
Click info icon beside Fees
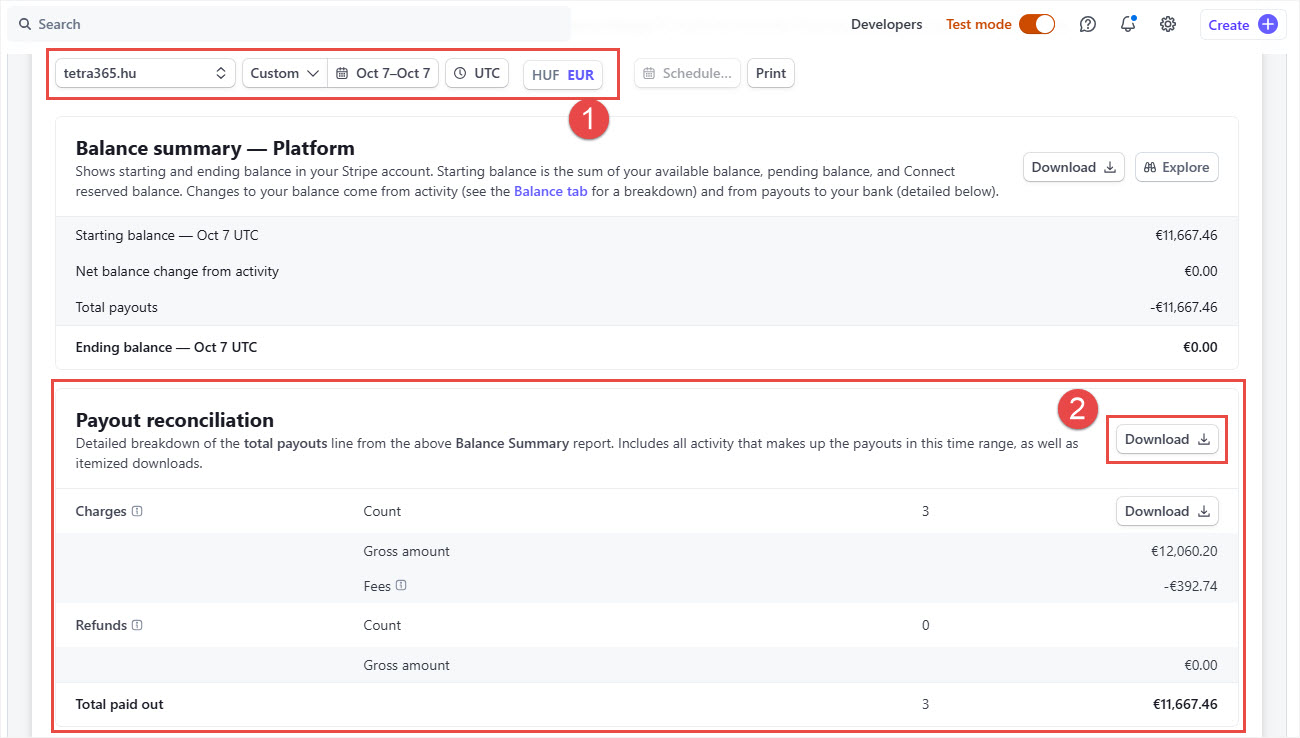pos(400,586)
